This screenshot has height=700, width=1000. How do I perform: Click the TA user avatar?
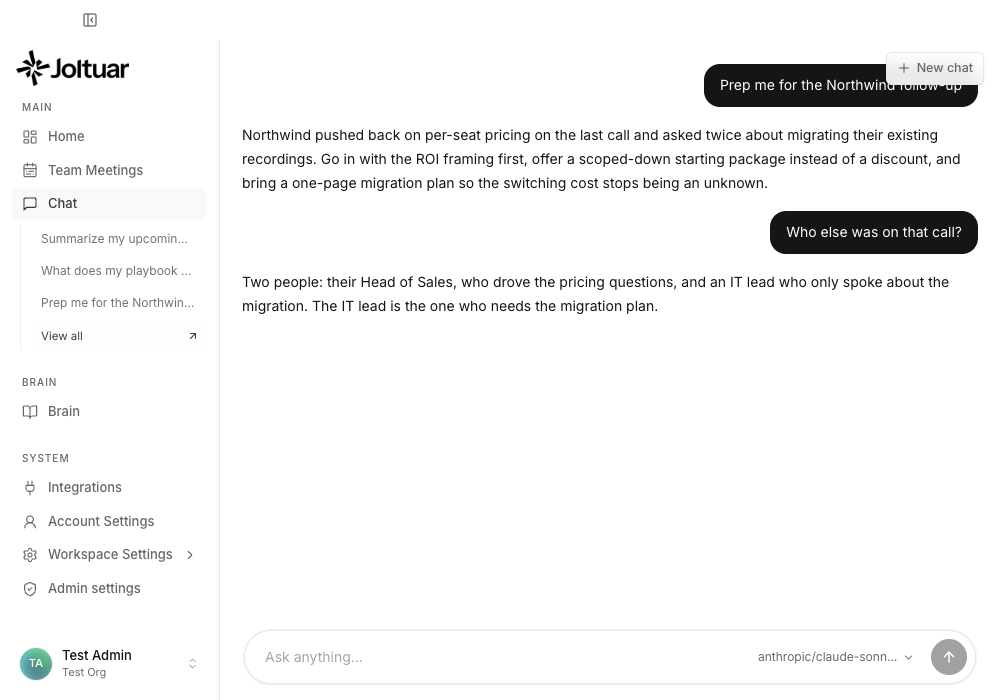pos(36,664)
